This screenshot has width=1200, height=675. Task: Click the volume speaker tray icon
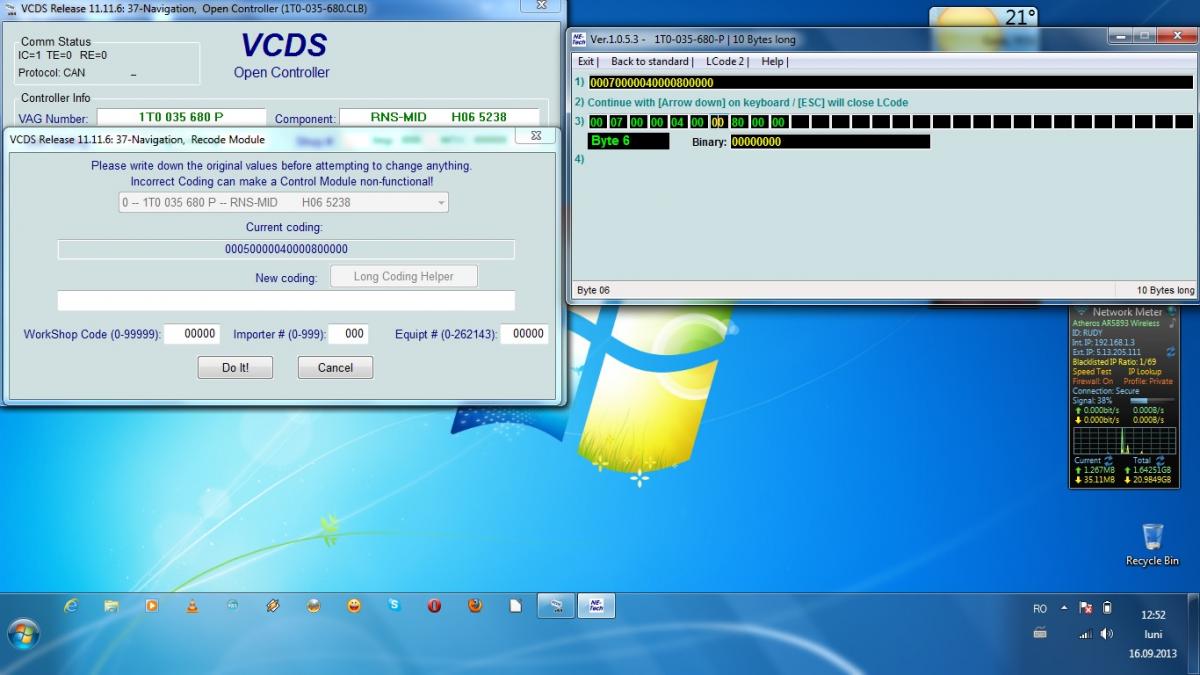tap(1106, 634)
